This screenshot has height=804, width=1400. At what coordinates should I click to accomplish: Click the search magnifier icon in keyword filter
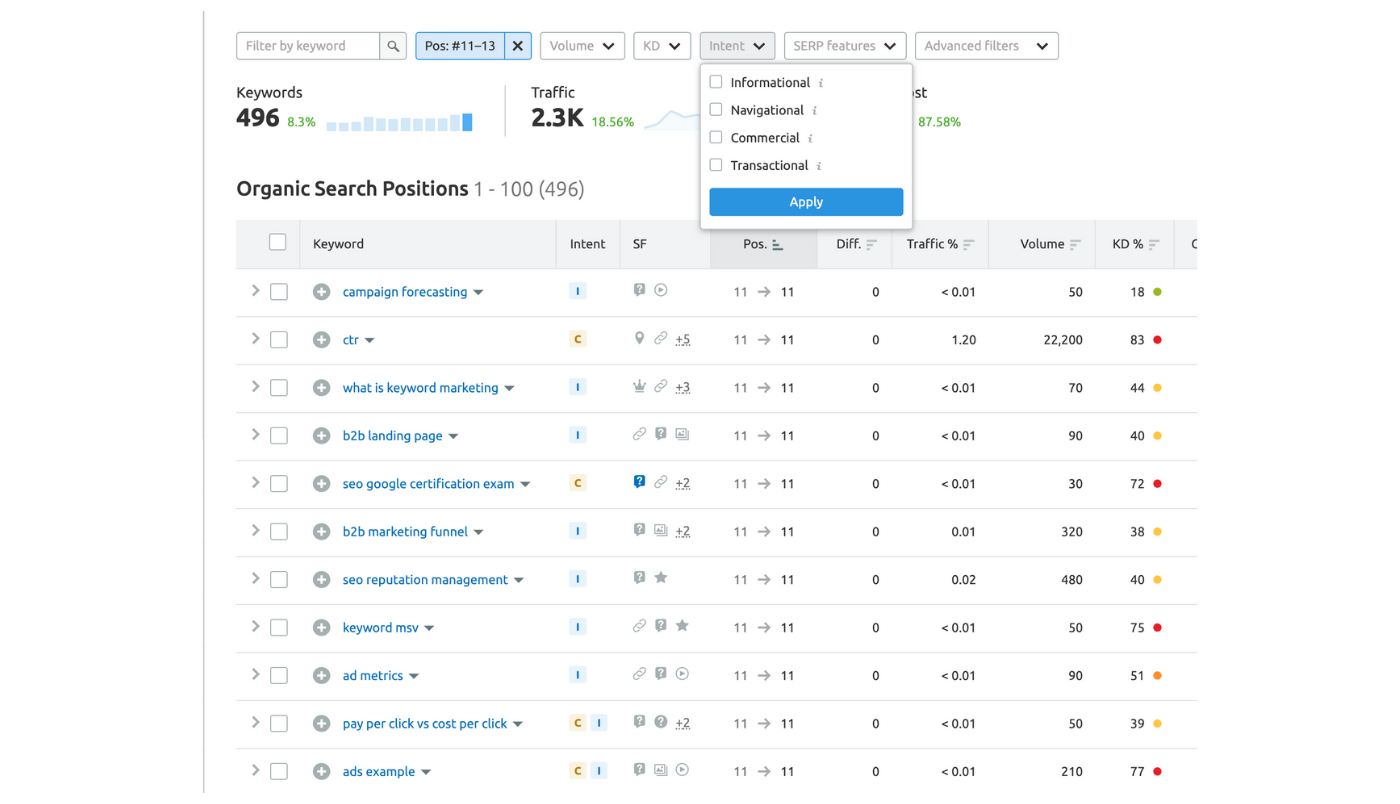click(393, 46)
